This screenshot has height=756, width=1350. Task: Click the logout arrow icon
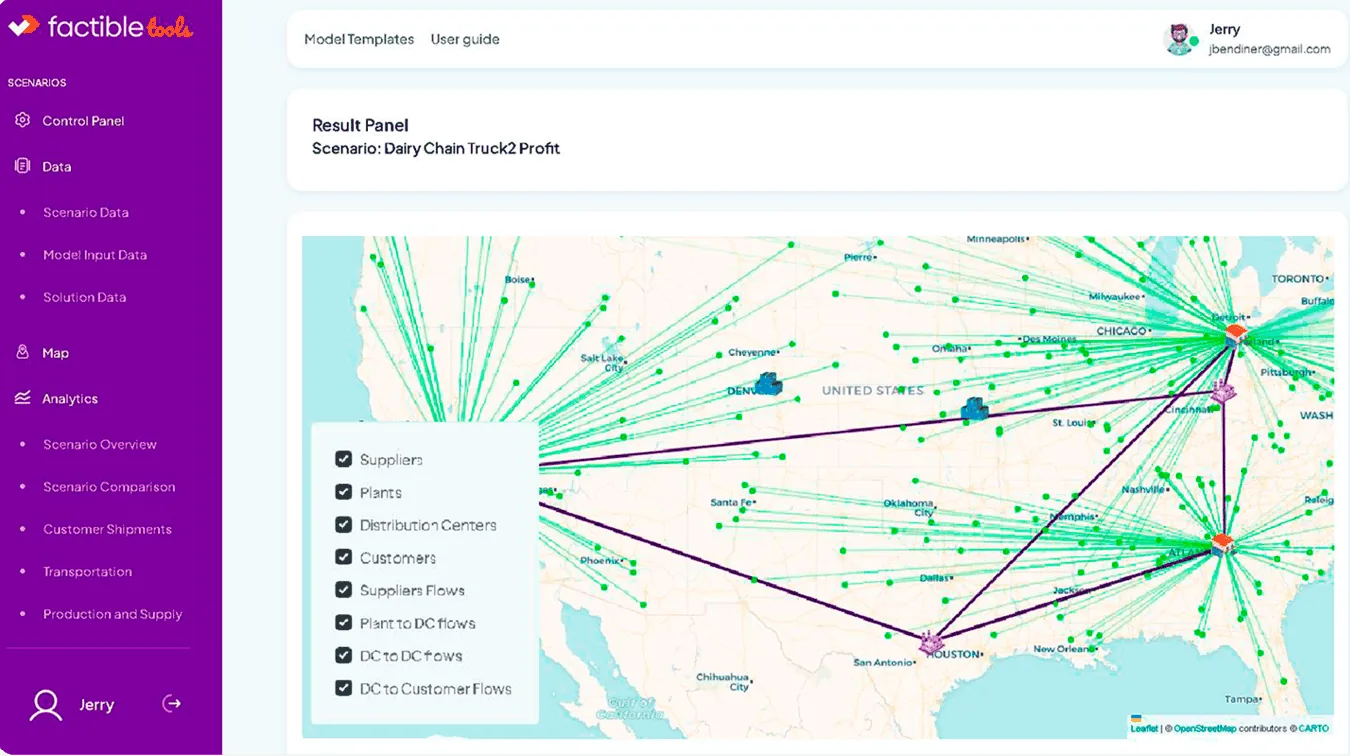tap(172, 704)
